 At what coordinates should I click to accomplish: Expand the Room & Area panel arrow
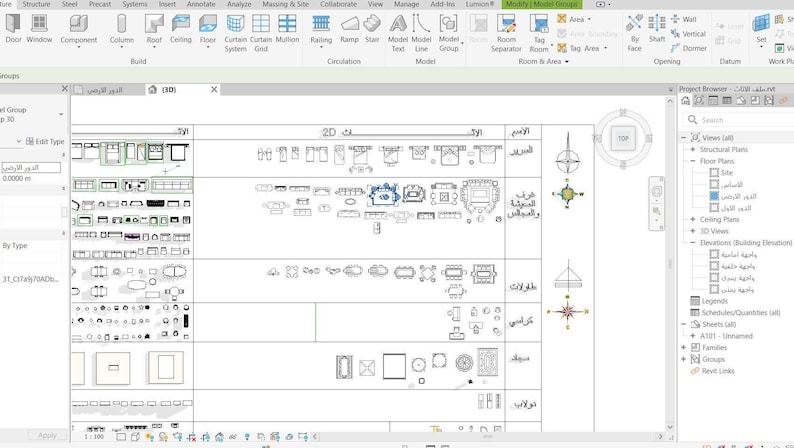[567, 62]
